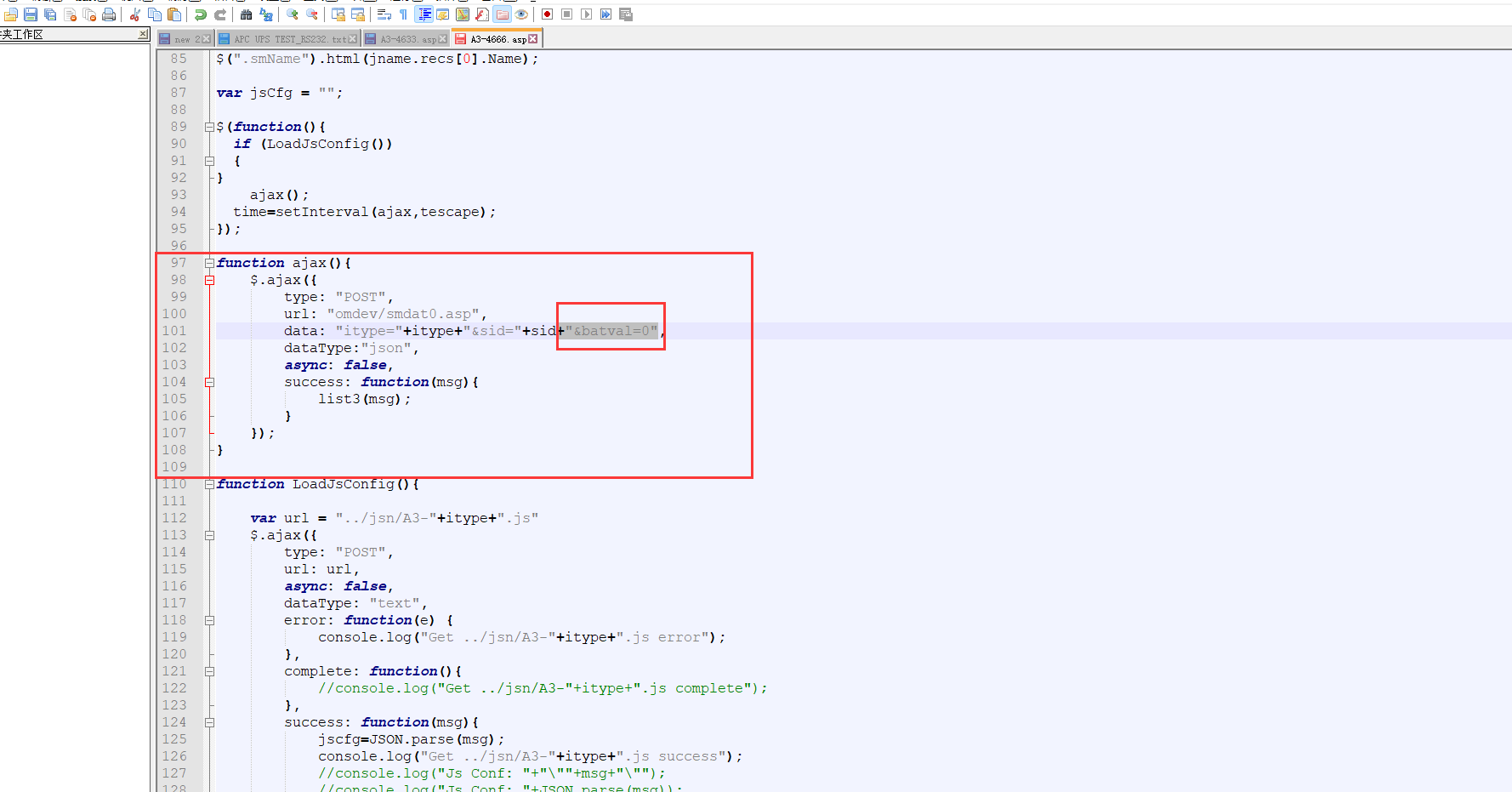The height and width of the screenshot is (792, 1512).
Task: Collapse complete function fold at line 121
Action: click(x=209, y=671)
